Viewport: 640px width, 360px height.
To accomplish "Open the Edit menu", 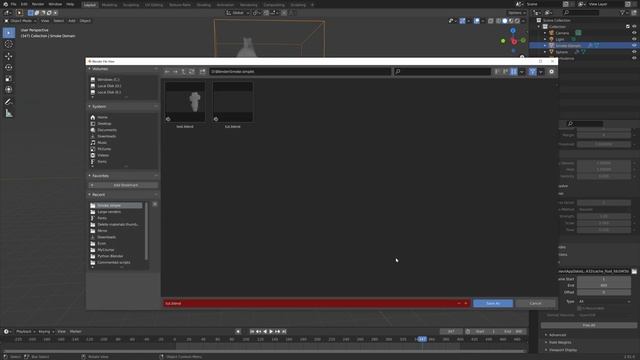I will click(24, 4).
